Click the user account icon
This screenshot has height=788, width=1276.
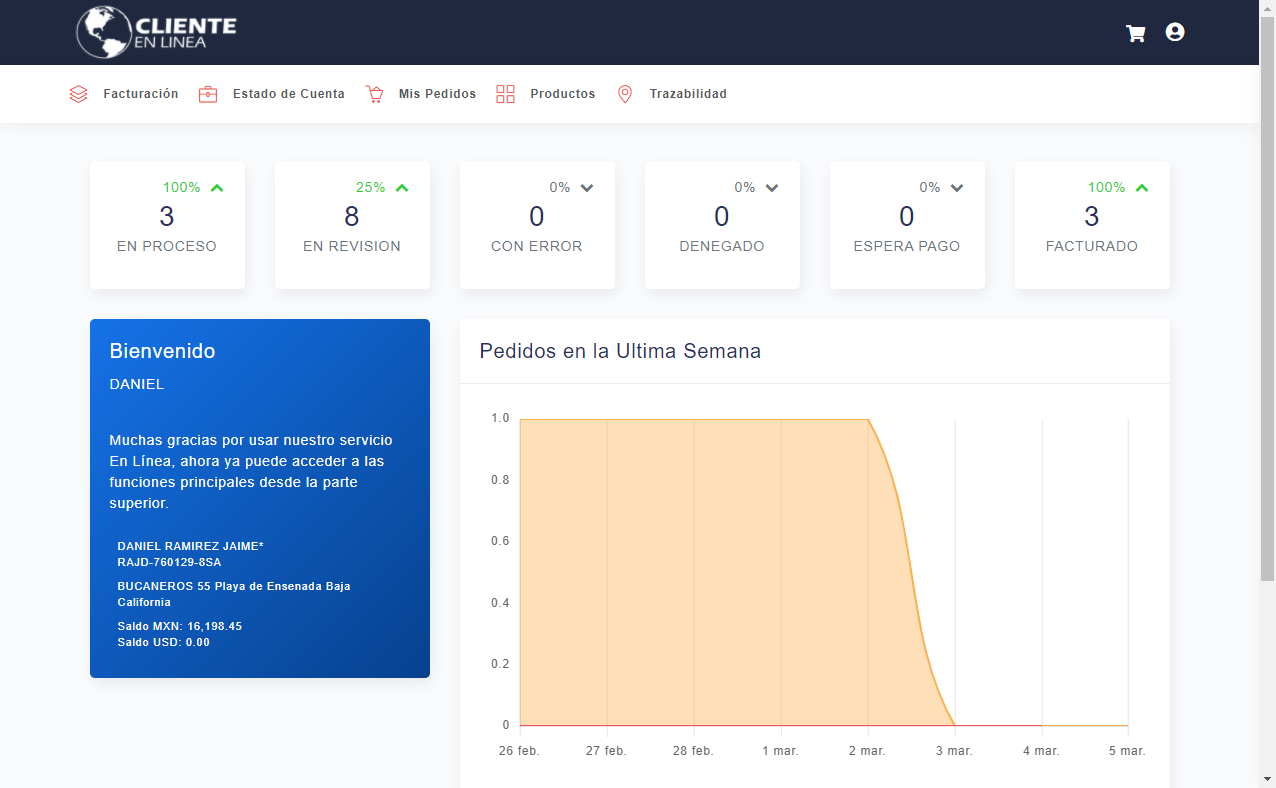click(x=1174, y=32)
